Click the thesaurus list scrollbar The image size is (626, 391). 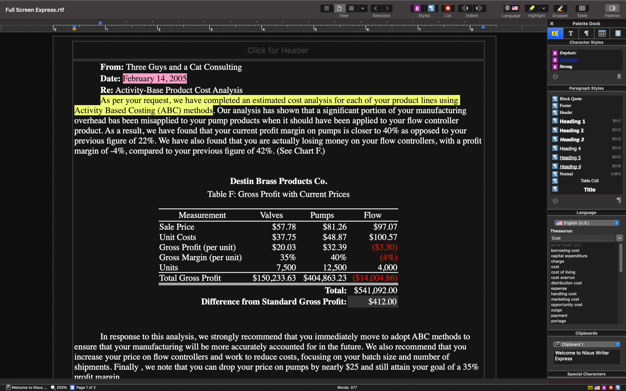620,258
